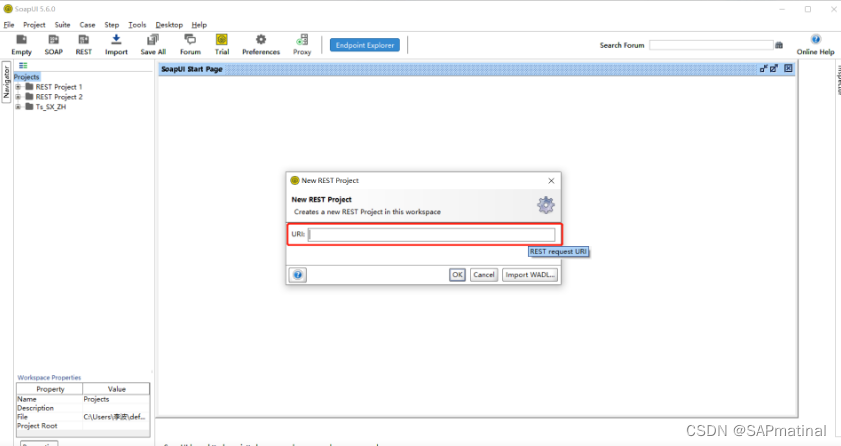Open the Help menu
Screen dimensions: 841x446
(199, 25)
